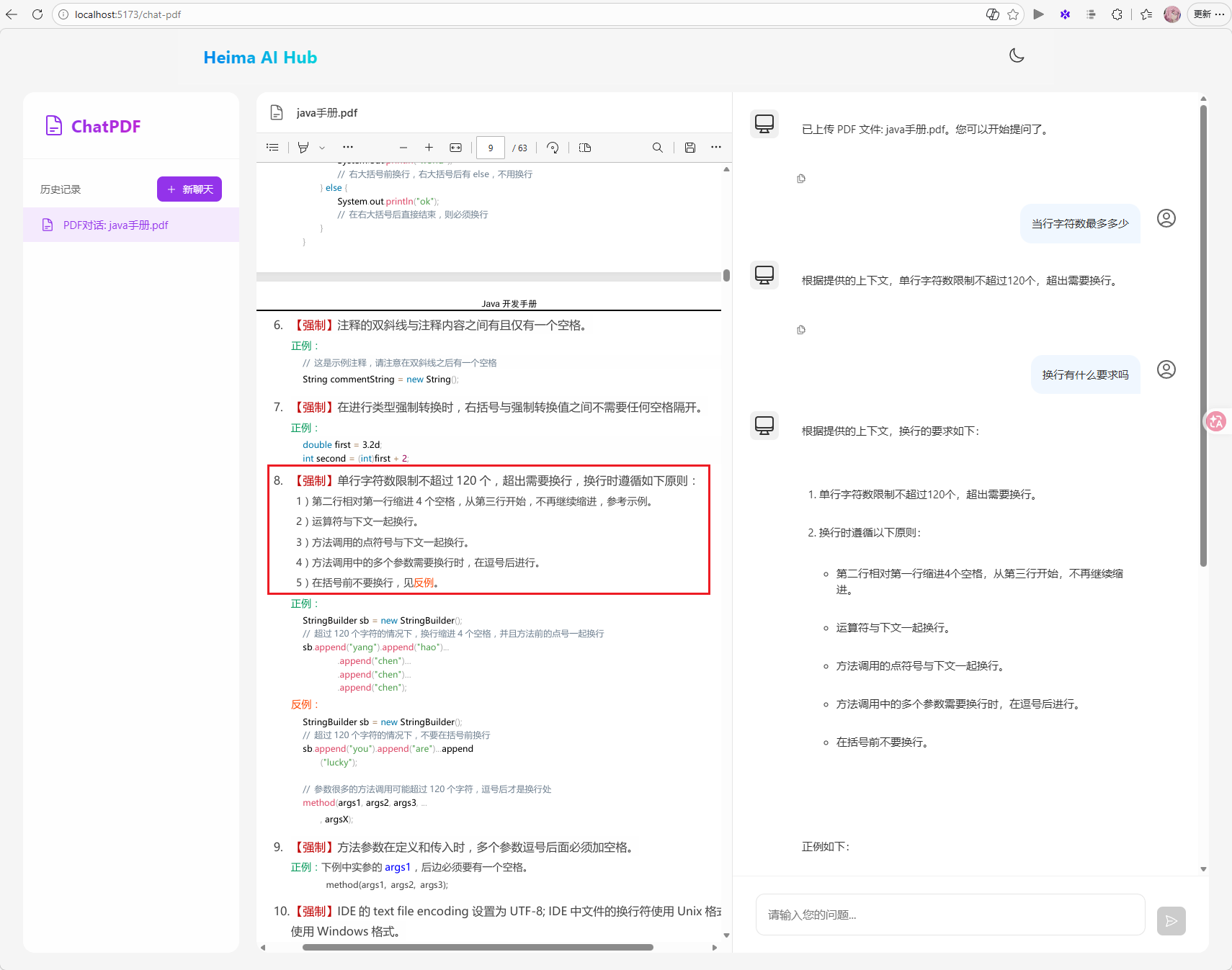Copy the answer about the 120-character limit
This screenshot has height=970, width=1232.
(x=801, y=330)
